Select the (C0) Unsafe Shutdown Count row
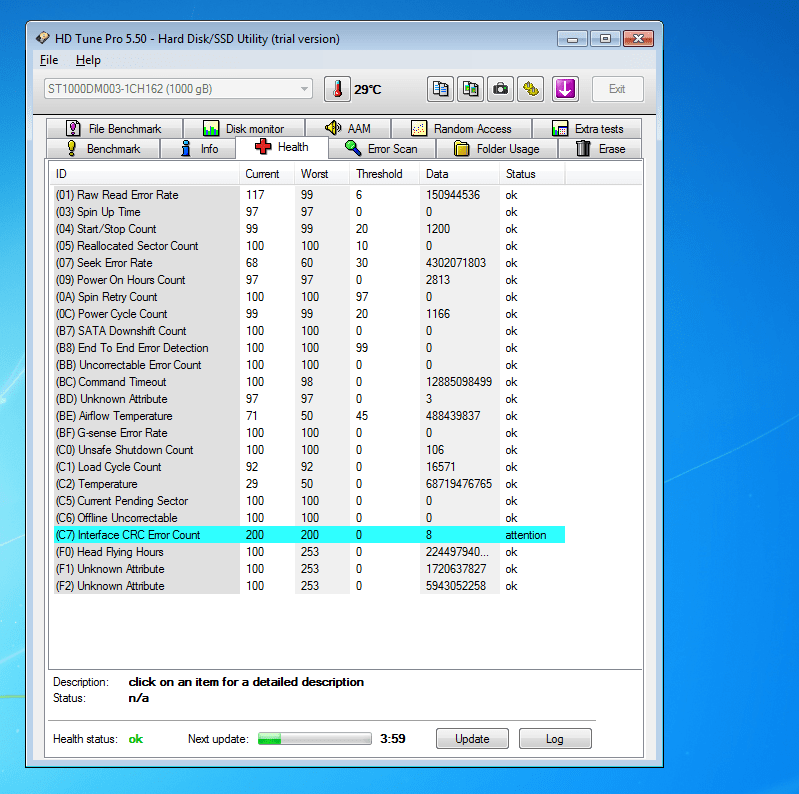 (309, 449)
